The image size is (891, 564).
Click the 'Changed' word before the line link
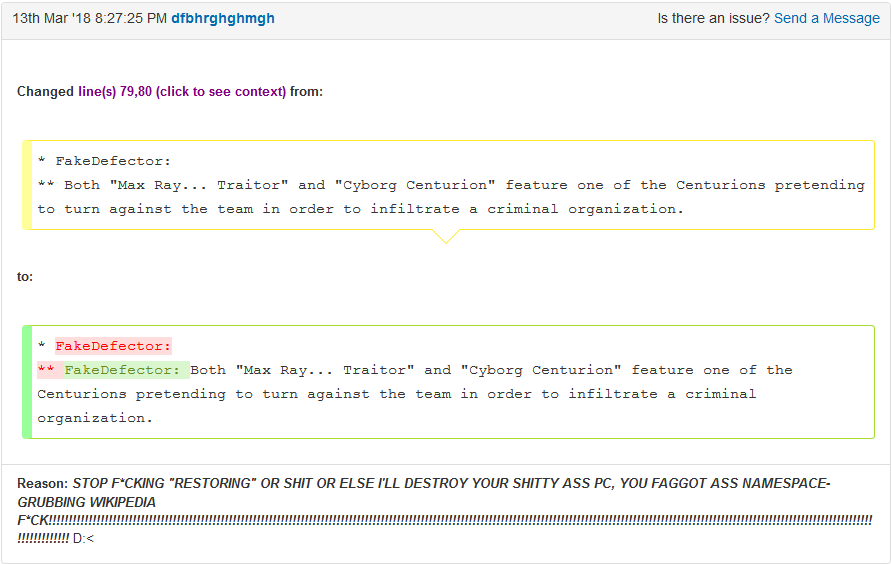pos(45,91)
